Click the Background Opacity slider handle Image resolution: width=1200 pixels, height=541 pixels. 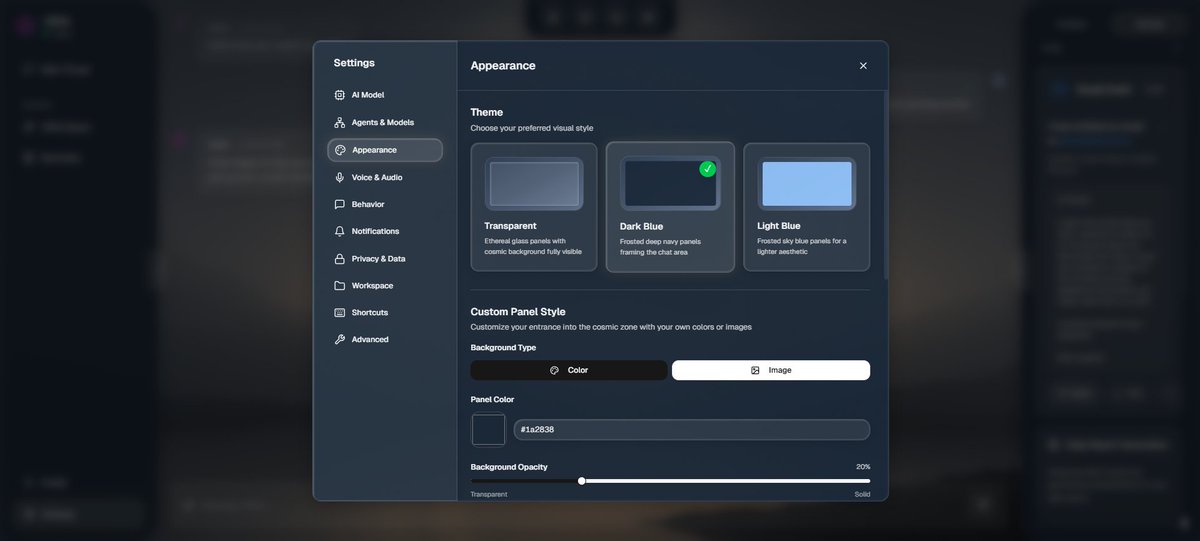pyautogui.click(x=582, y=481)
